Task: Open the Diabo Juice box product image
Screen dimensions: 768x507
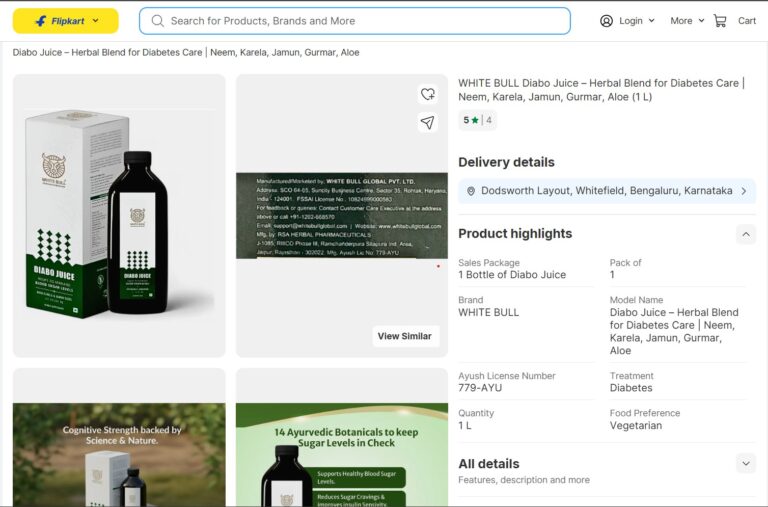Action: [119, 215]
